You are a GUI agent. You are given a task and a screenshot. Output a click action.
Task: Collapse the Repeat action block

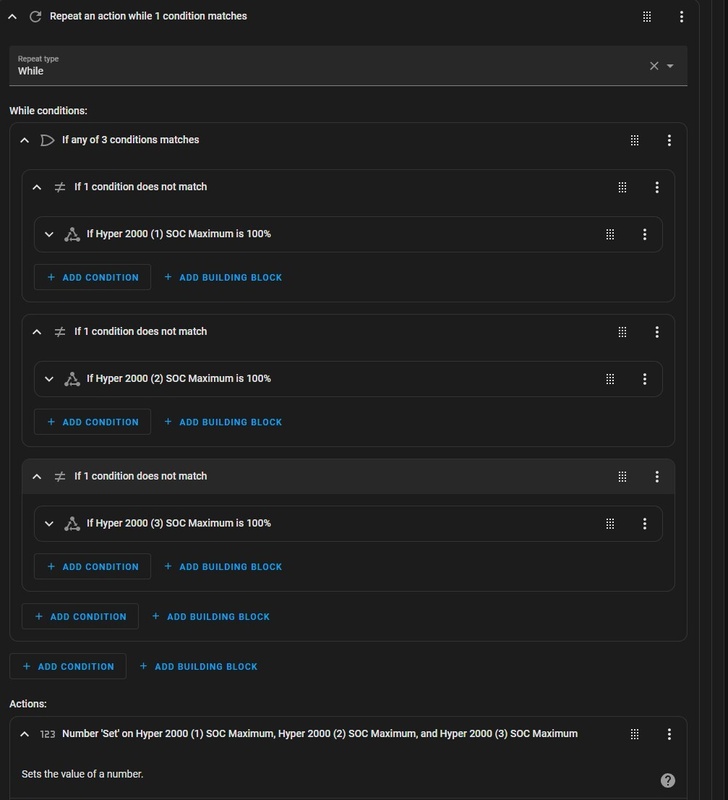click(13, 16)
